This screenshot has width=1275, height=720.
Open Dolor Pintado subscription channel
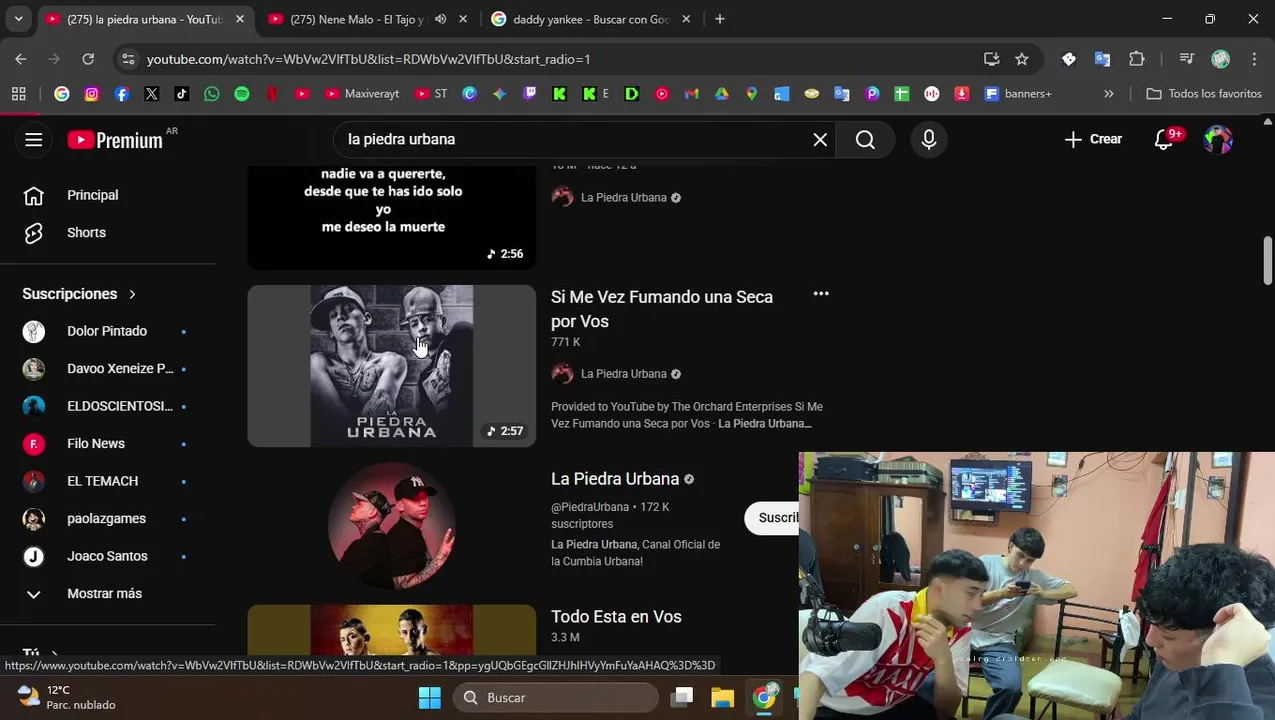(x=107, y=331)
